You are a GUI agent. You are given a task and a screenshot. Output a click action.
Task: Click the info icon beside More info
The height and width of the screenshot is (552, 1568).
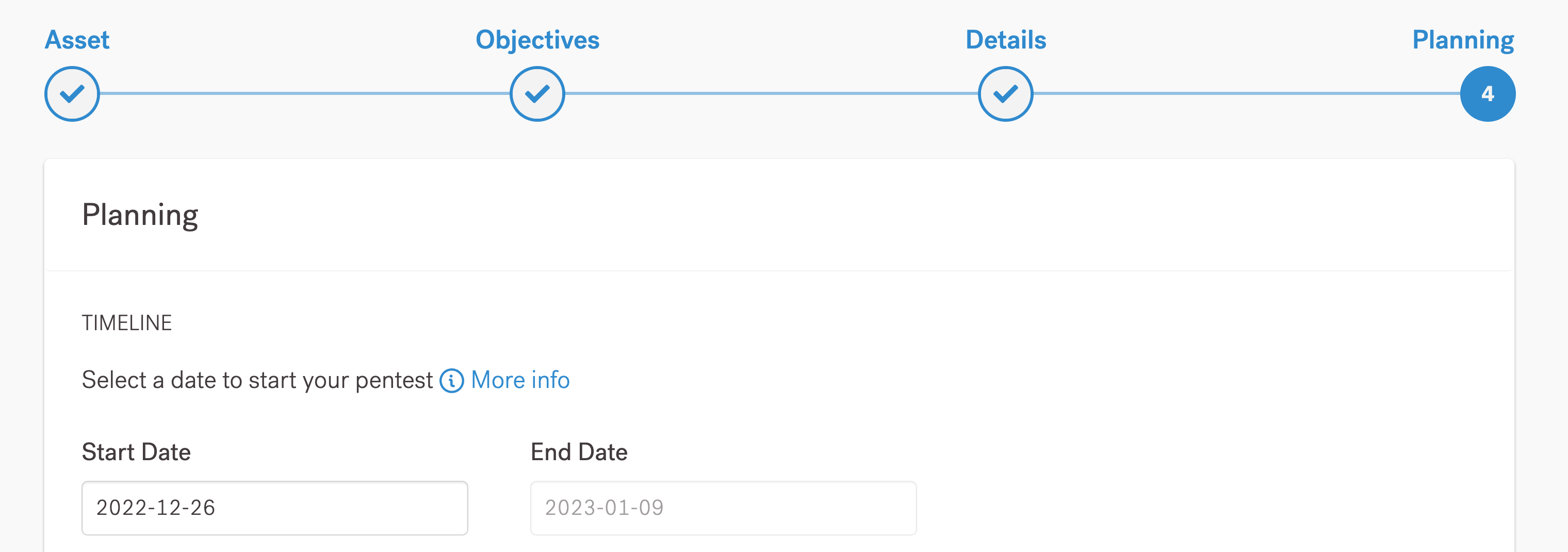point(452,381)
